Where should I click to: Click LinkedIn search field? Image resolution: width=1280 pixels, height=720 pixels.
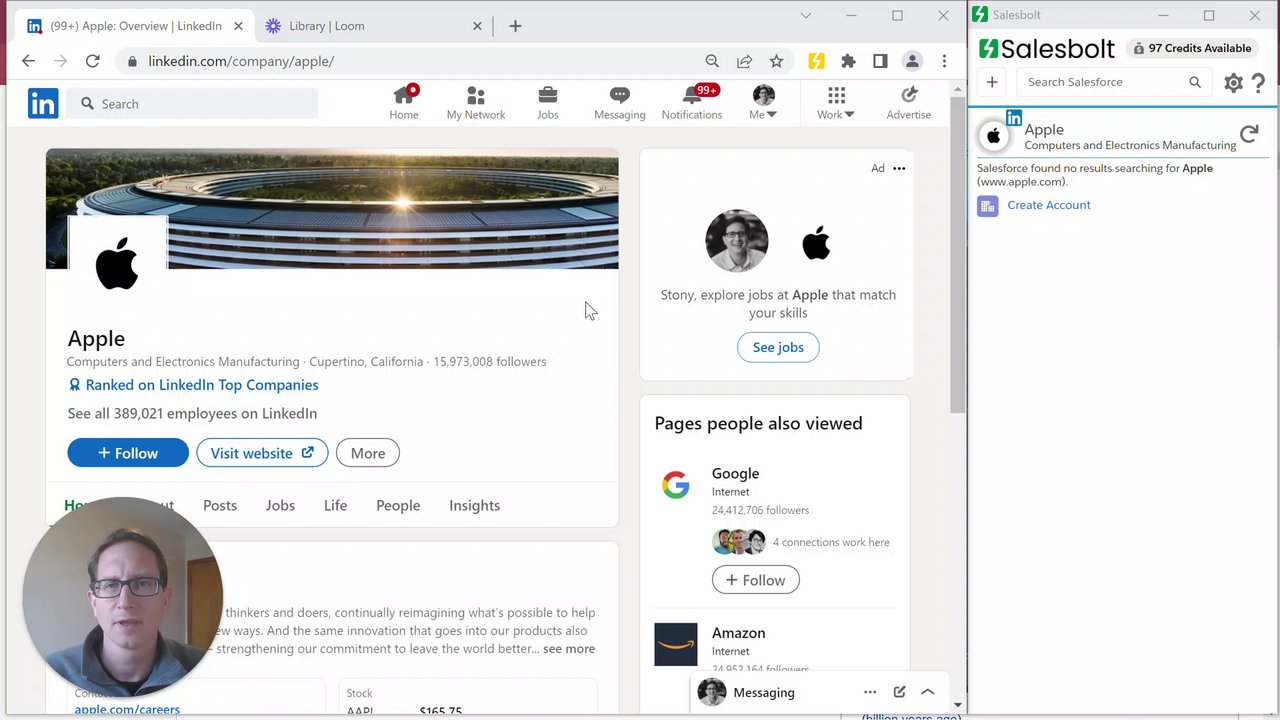click(x=192, y=103)
